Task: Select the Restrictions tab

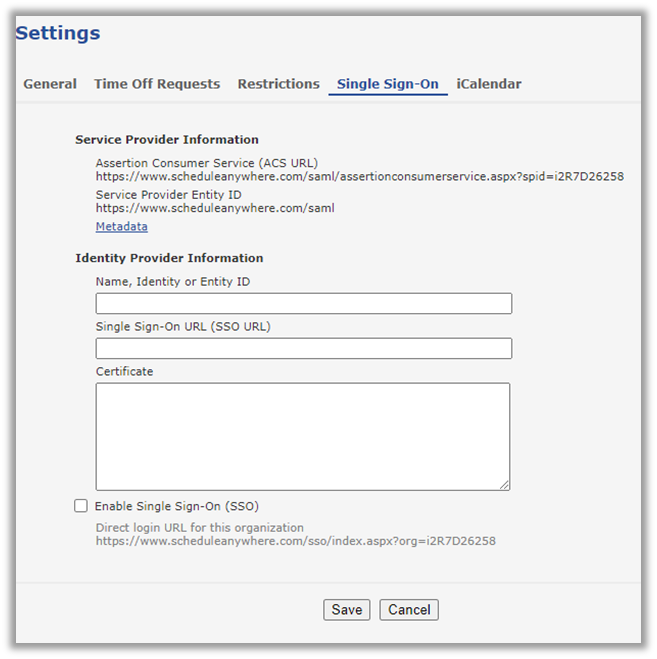Action: click(x=278, y=84)
